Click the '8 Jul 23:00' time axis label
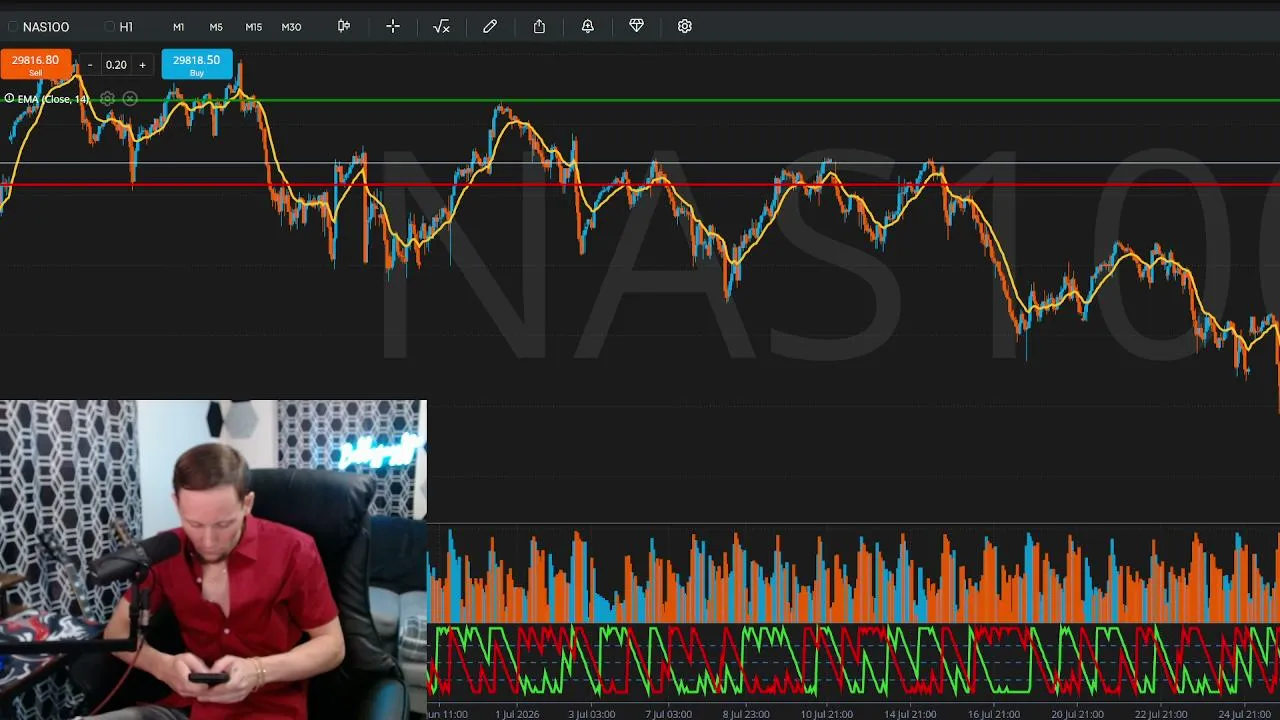Screen dimensions: 1280x720 (745, 714)
